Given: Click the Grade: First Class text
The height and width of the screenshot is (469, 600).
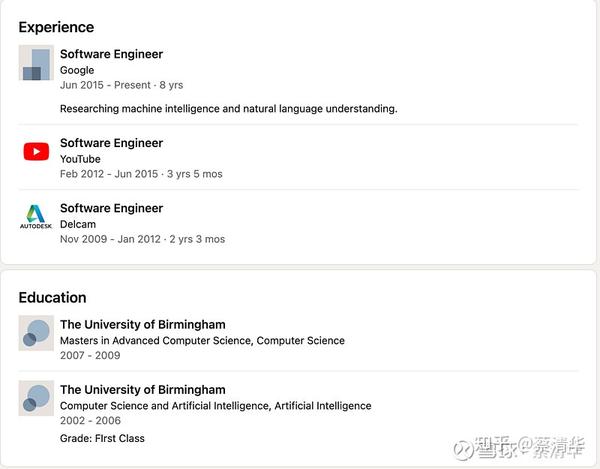Looking at the screenshot, I should [102, 438].
